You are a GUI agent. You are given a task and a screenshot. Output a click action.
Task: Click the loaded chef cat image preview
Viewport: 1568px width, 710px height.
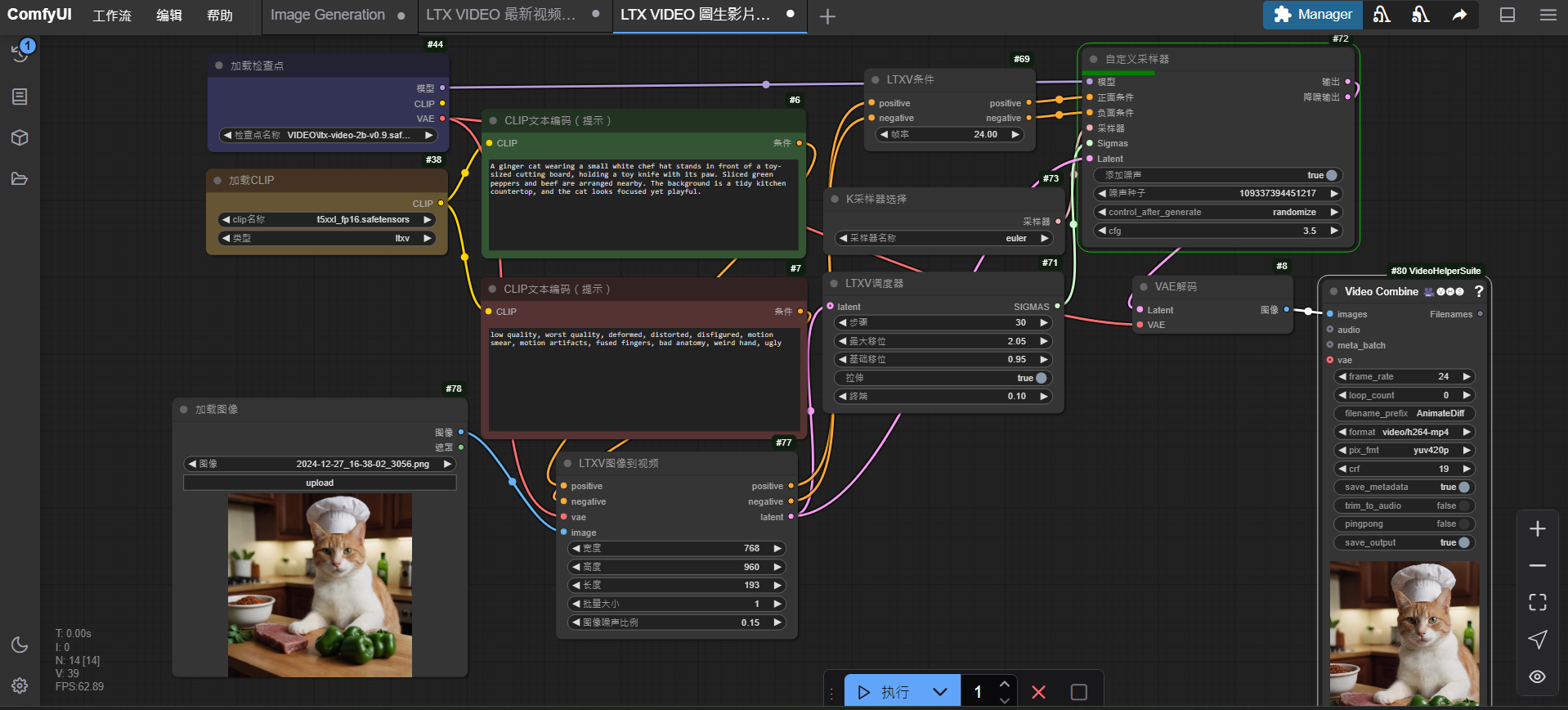point(320,585)
